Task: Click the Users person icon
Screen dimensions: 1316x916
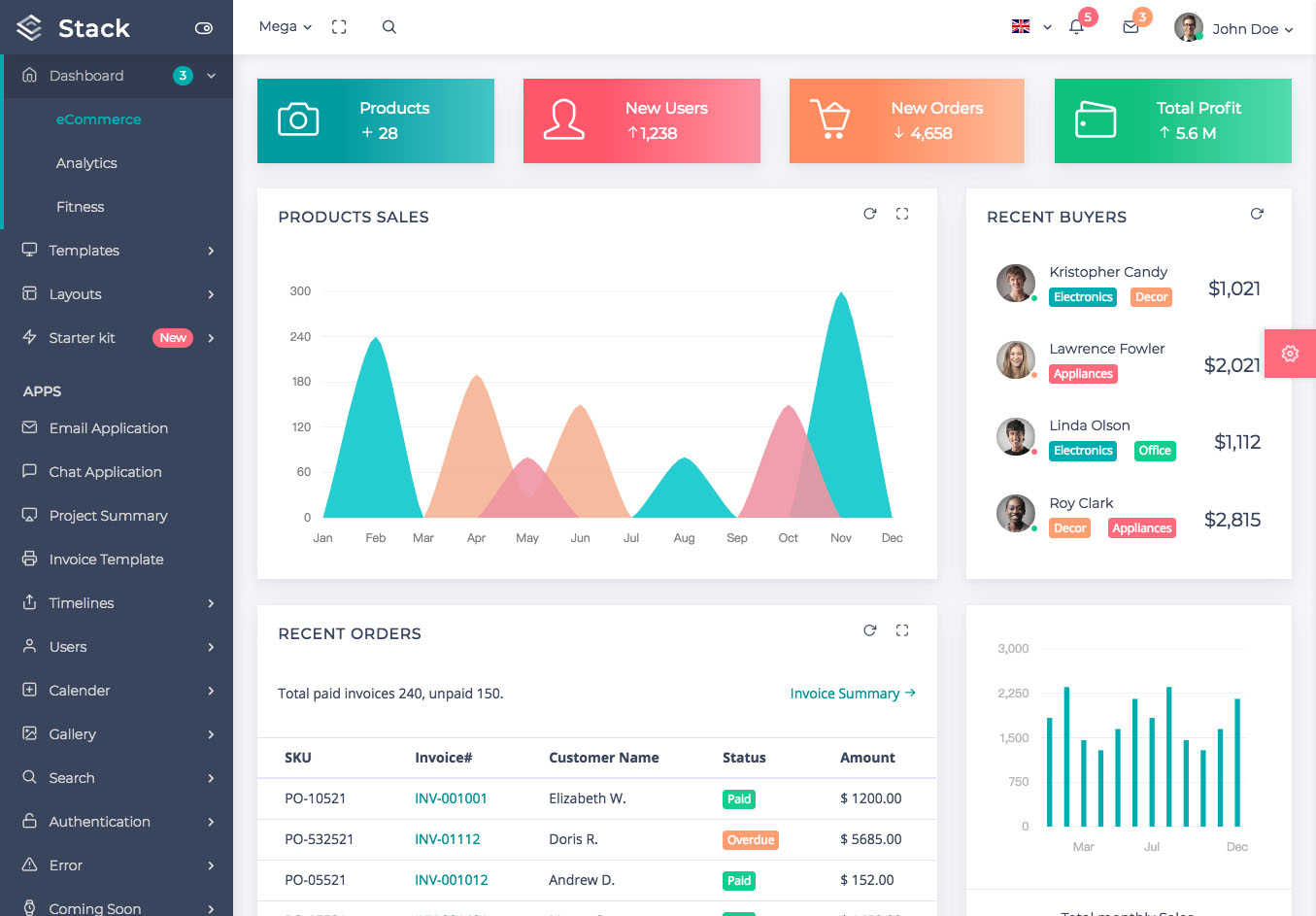Action: (29, 646)
